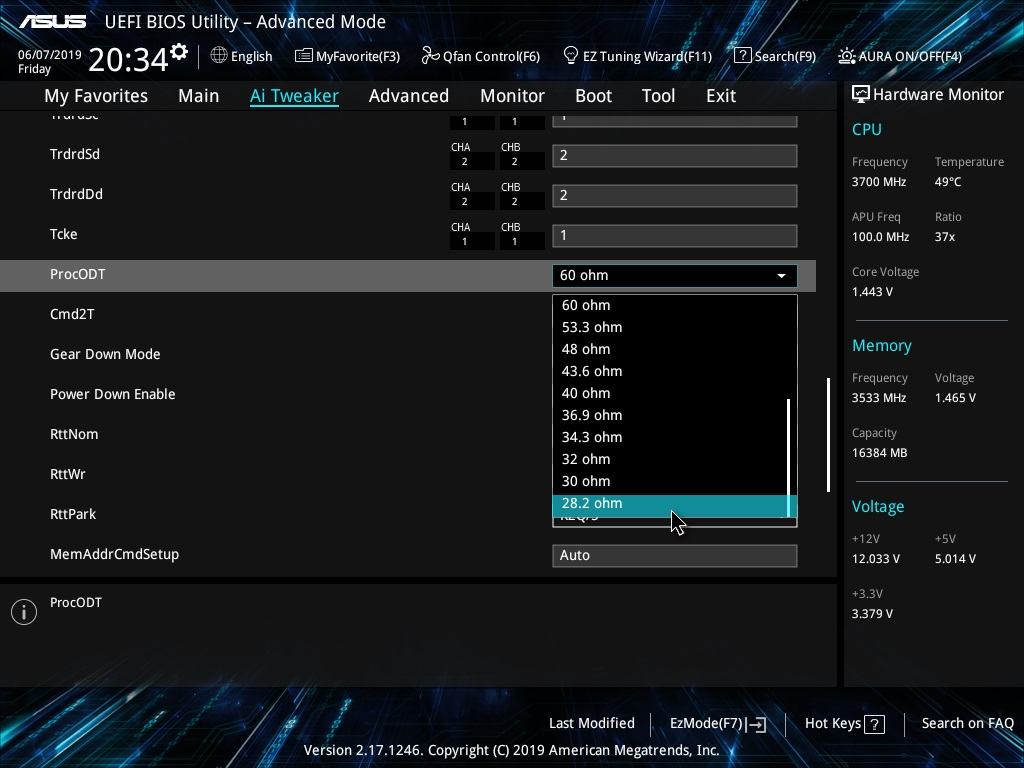The image size is (1024, 768).
Task: Switch to EzMode(F7)
Action: click(718, 724)
